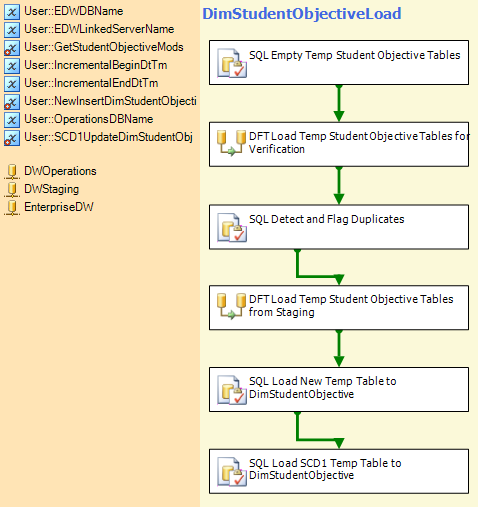This screenshot has height=507, width=478.
Task: Select the EnterpriseDW connection icon
Action: click(12, 207)
